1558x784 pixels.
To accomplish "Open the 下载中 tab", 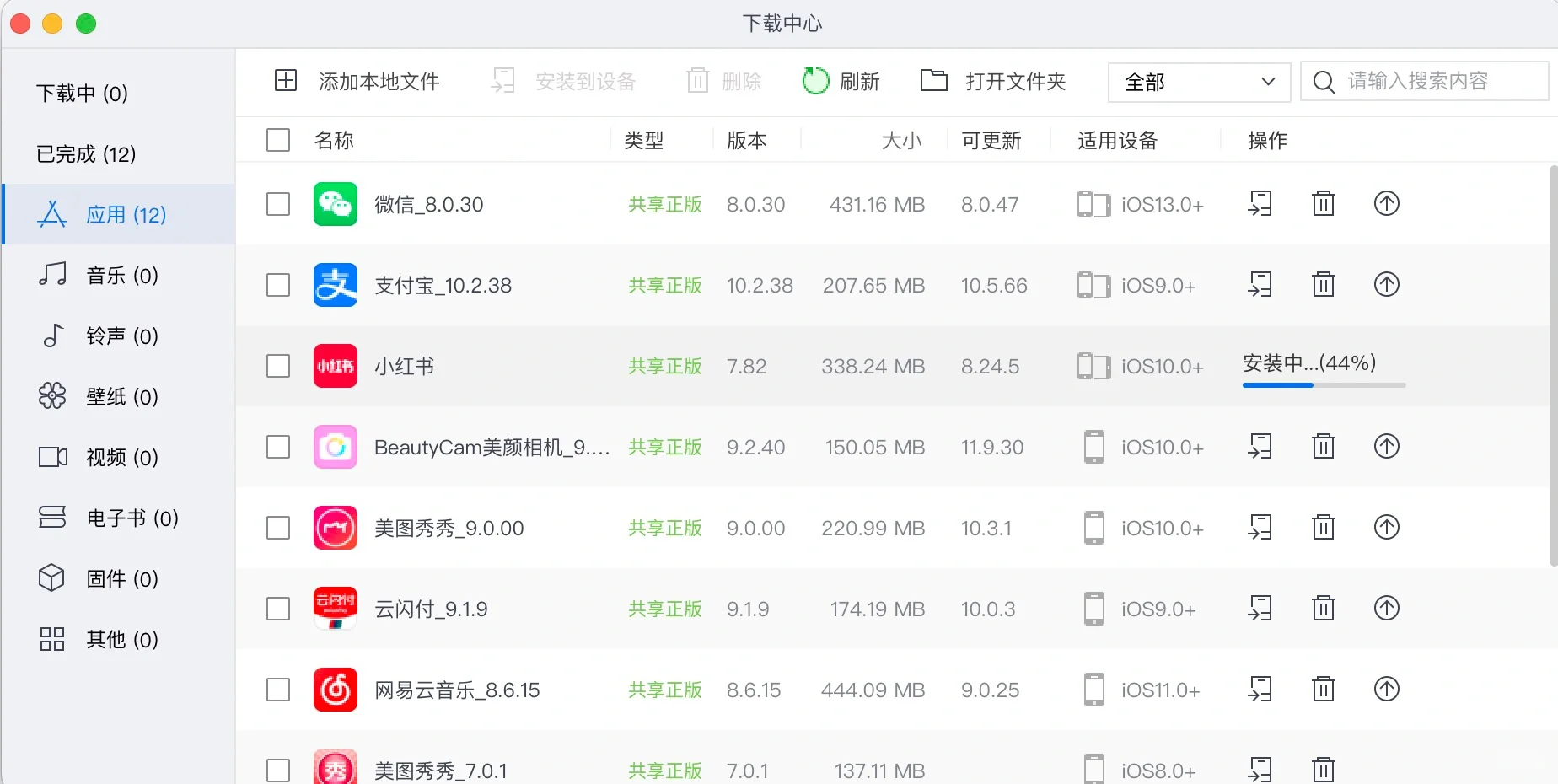I will click(x=80, y=94).
